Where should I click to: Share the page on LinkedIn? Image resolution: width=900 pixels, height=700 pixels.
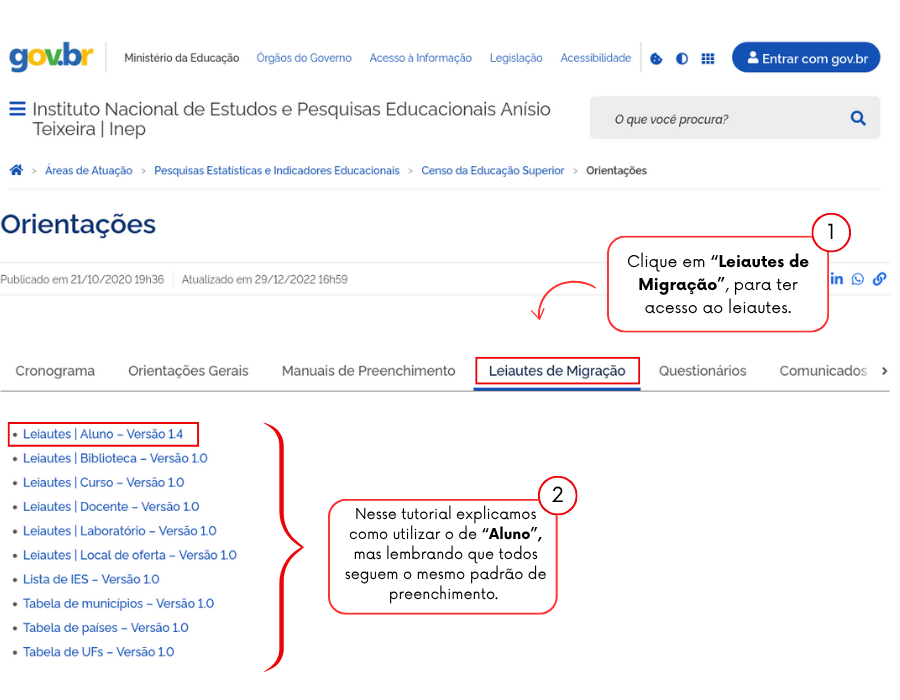pos(837,279)
